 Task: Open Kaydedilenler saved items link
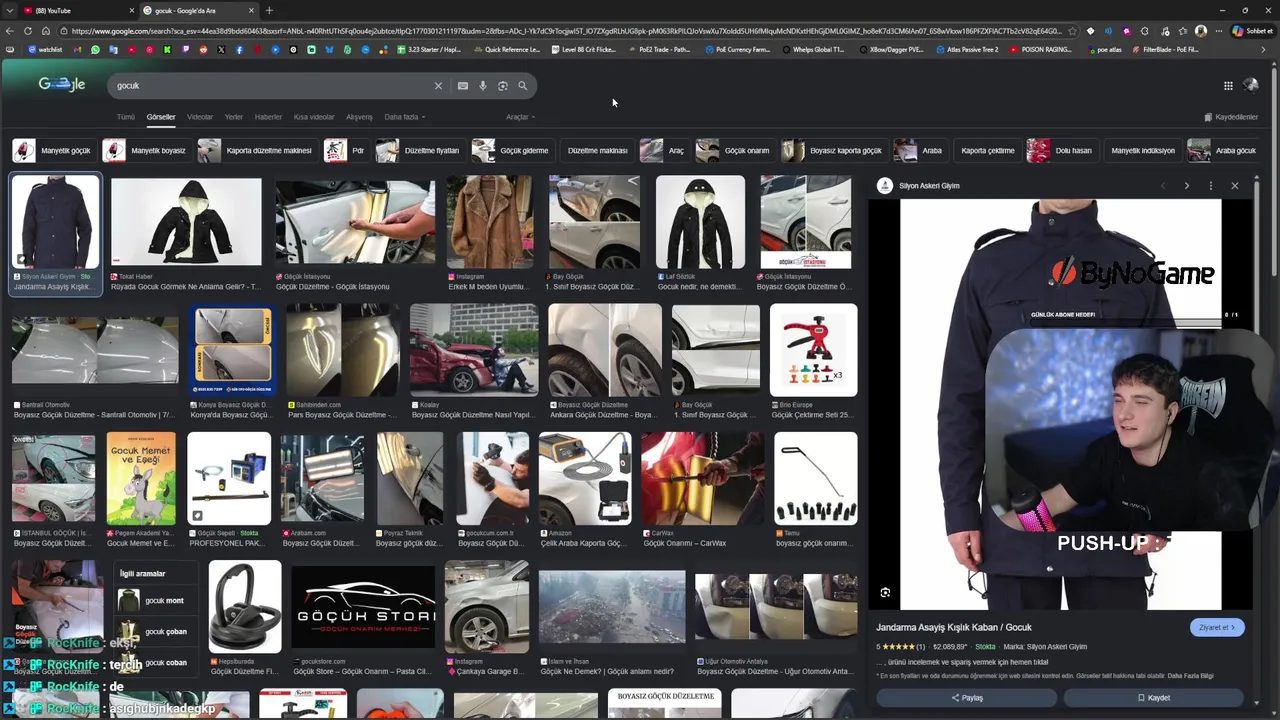pos(1231,117)
